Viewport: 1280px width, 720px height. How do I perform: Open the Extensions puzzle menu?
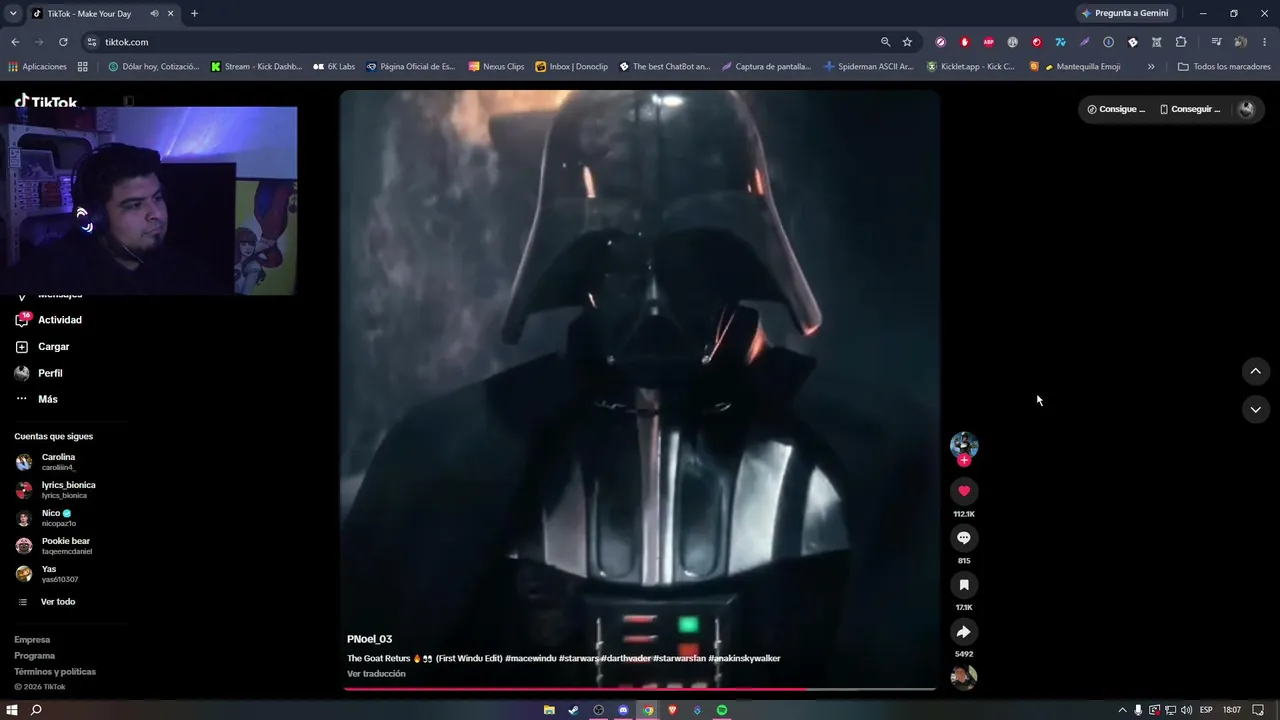click(1181, 42)
